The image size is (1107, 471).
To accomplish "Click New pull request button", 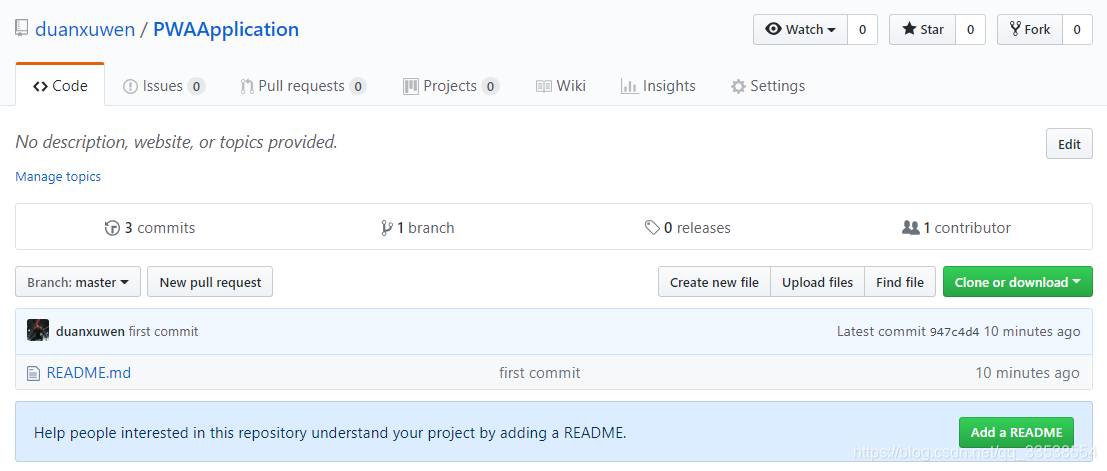I will click(x=210, y=282).
